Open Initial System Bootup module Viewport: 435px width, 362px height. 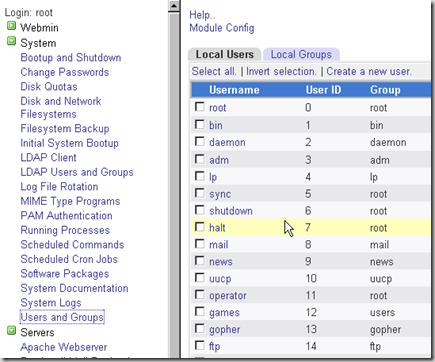tap(69, 143)
